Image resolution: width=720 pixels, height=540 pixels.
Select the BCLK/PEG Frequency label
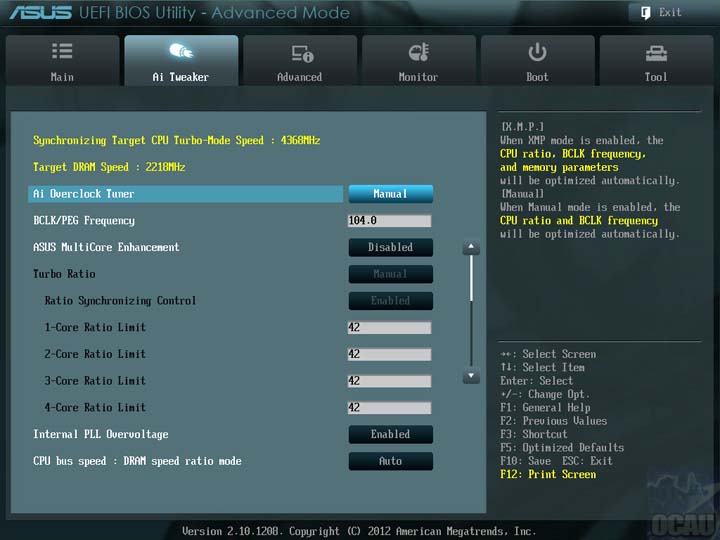[84, 221]
